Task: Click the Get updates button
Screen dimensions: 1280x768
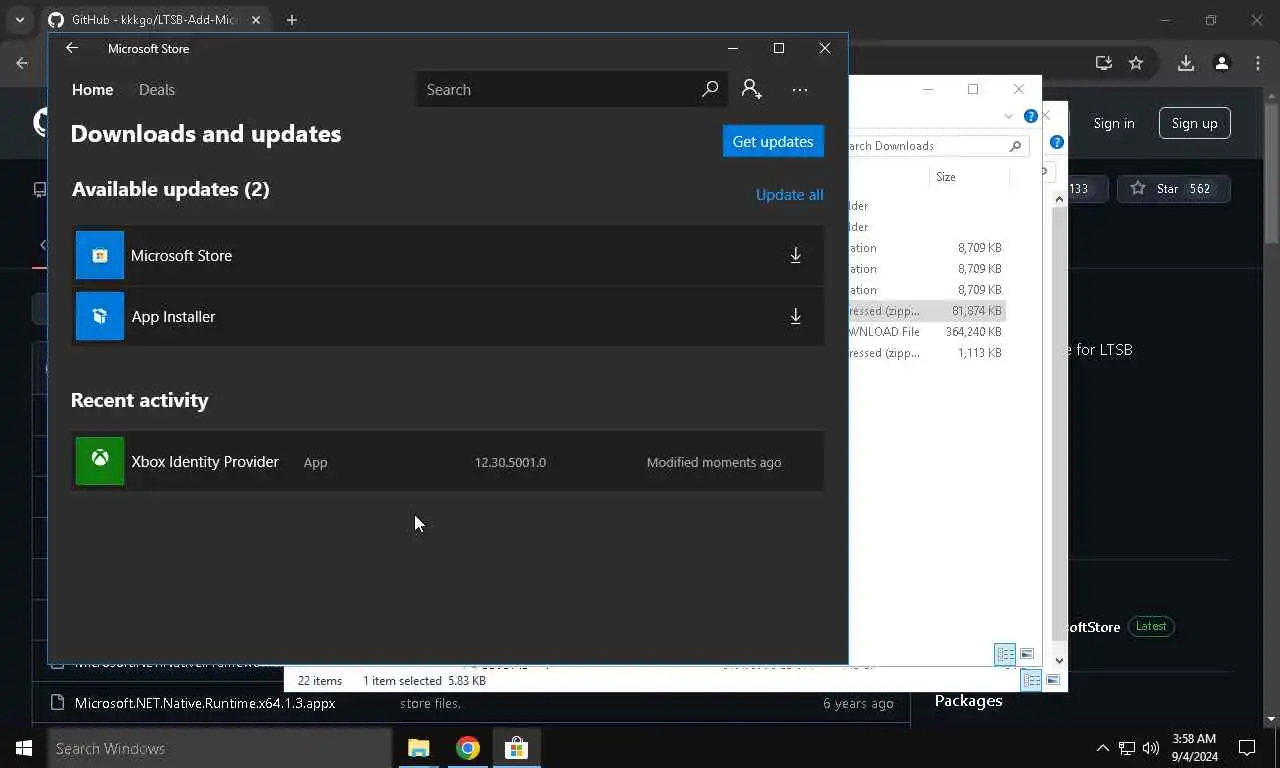Action: coord(773,141)
